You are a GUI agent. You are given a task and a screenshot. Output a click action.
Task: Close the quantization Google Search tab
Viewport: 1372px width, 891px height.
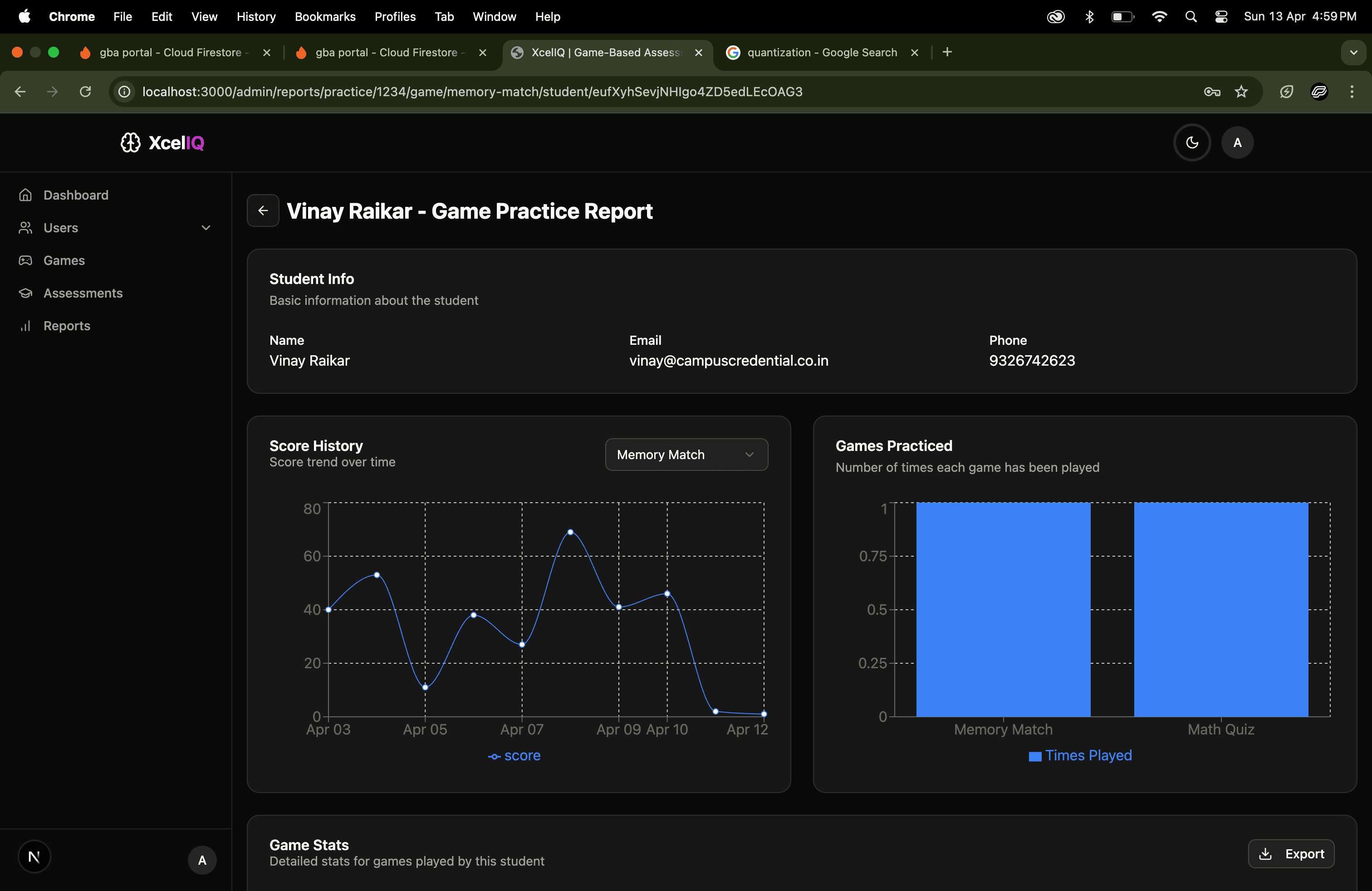(914, 53)
